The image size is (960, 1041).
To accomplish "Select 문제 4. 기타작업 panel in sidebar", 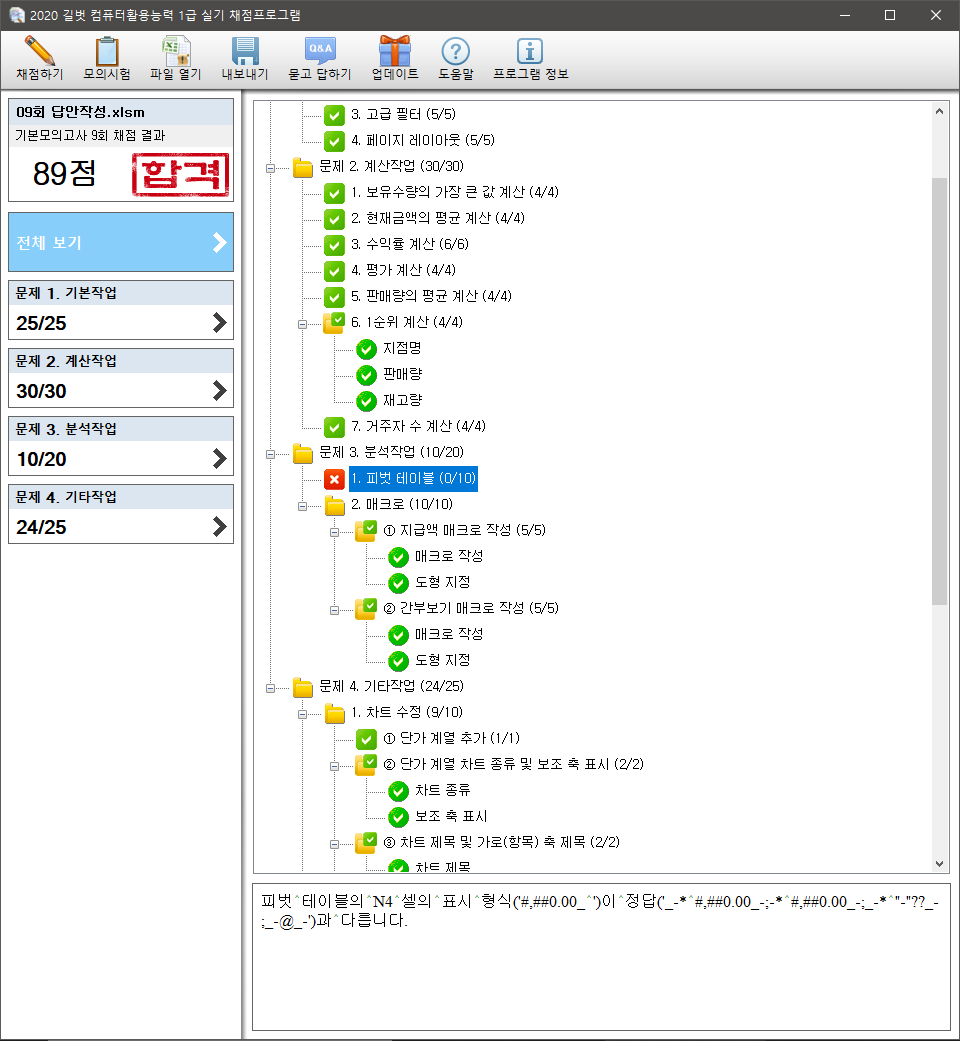I will tap(121, 513).
